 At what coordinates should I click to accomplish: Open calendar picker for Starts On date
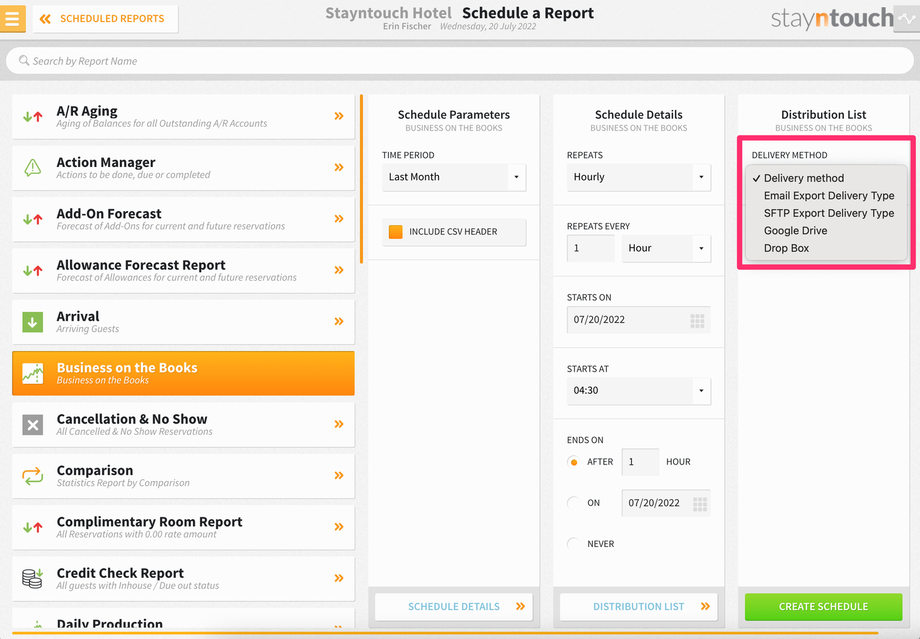tap(697, 321)
